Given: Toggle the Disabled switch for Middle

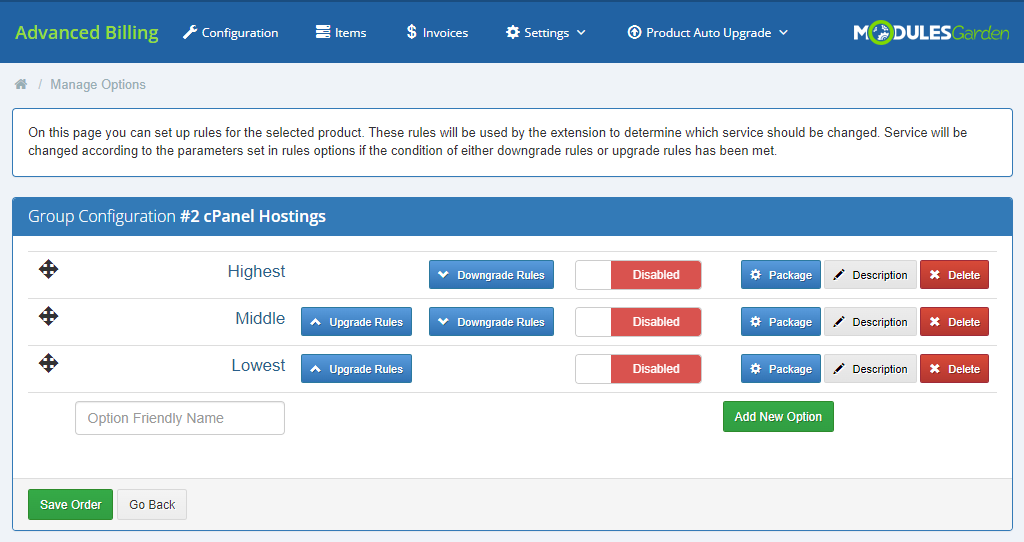Looking at the screenshot, I should click(x=638, y=322).
